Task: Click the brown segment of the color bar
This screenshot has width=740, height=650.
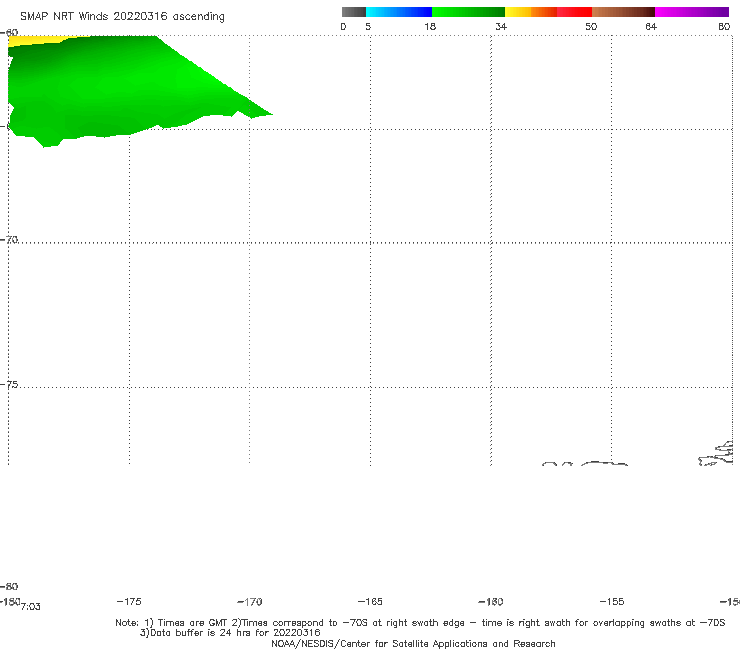Action: (623, 12)
